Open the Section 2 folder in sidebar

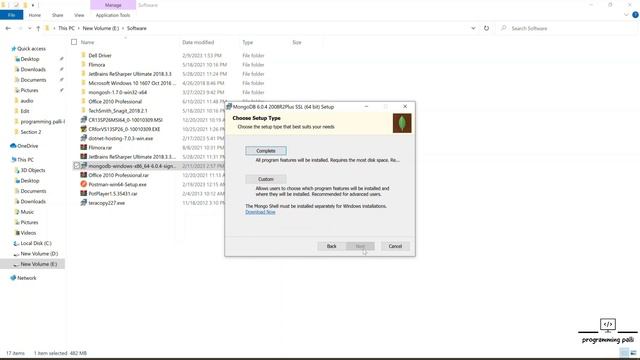31,132
